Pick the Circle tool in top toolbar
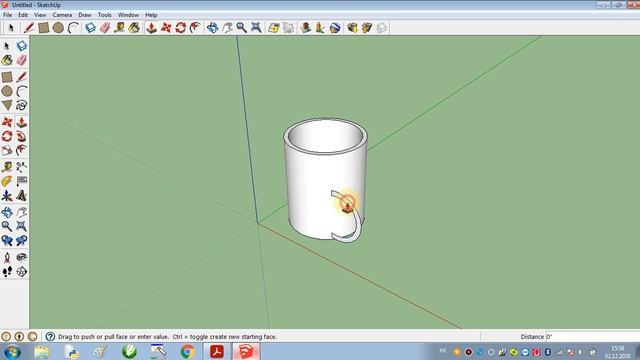This screenshot has width=640, height=360. tap(58, 28)
